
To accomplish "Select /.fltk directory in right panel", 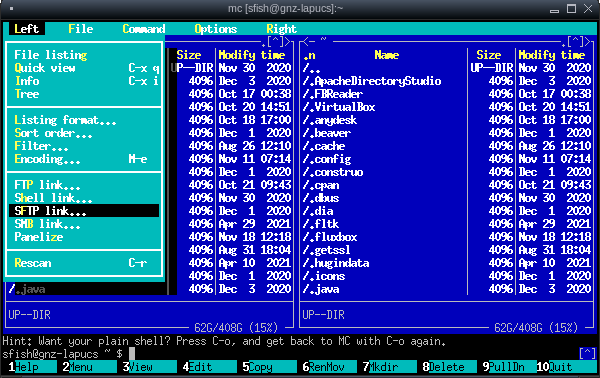I will 384,224.
